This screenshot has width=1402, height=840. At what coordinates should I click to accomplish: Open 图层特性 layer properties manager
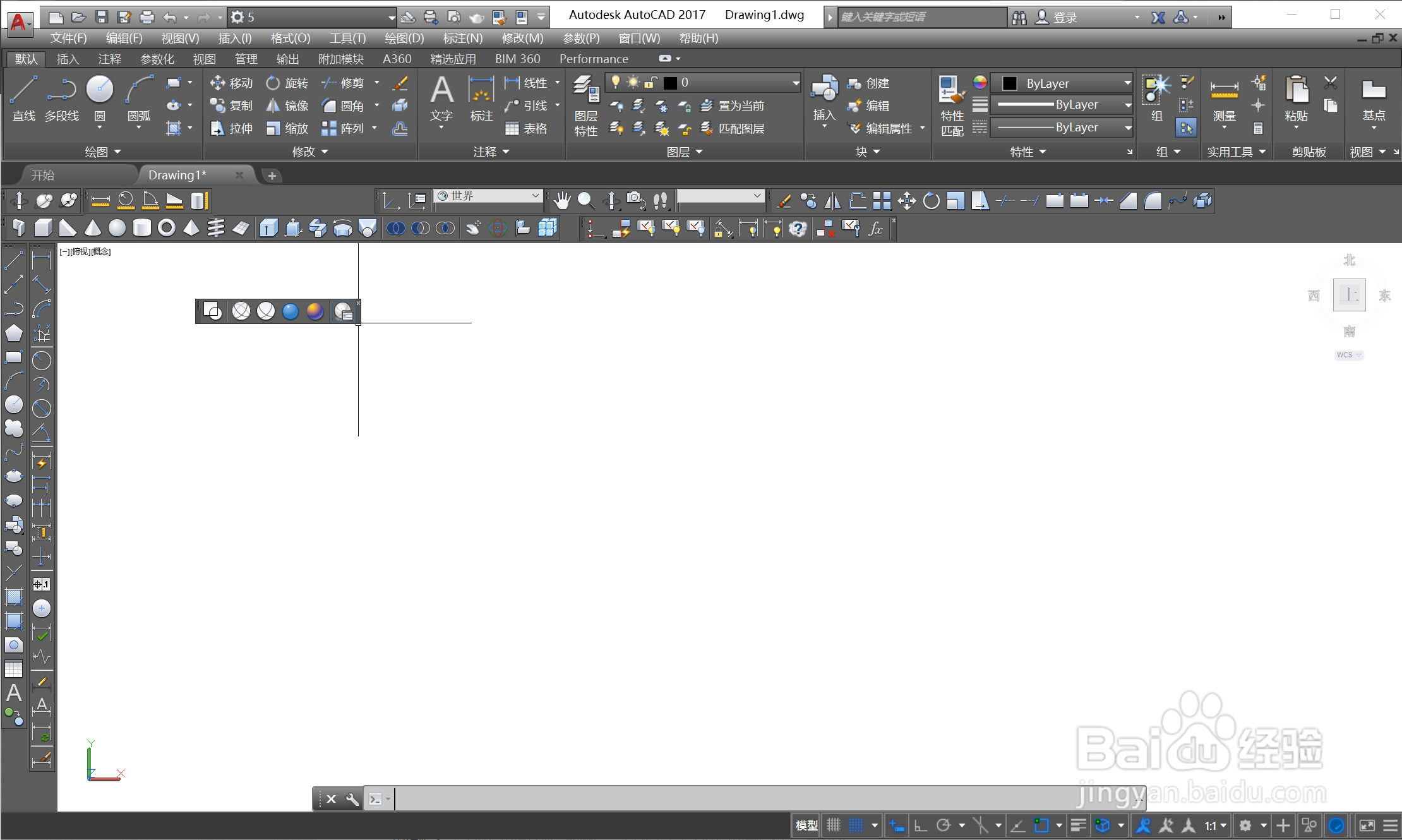(585, 104)
